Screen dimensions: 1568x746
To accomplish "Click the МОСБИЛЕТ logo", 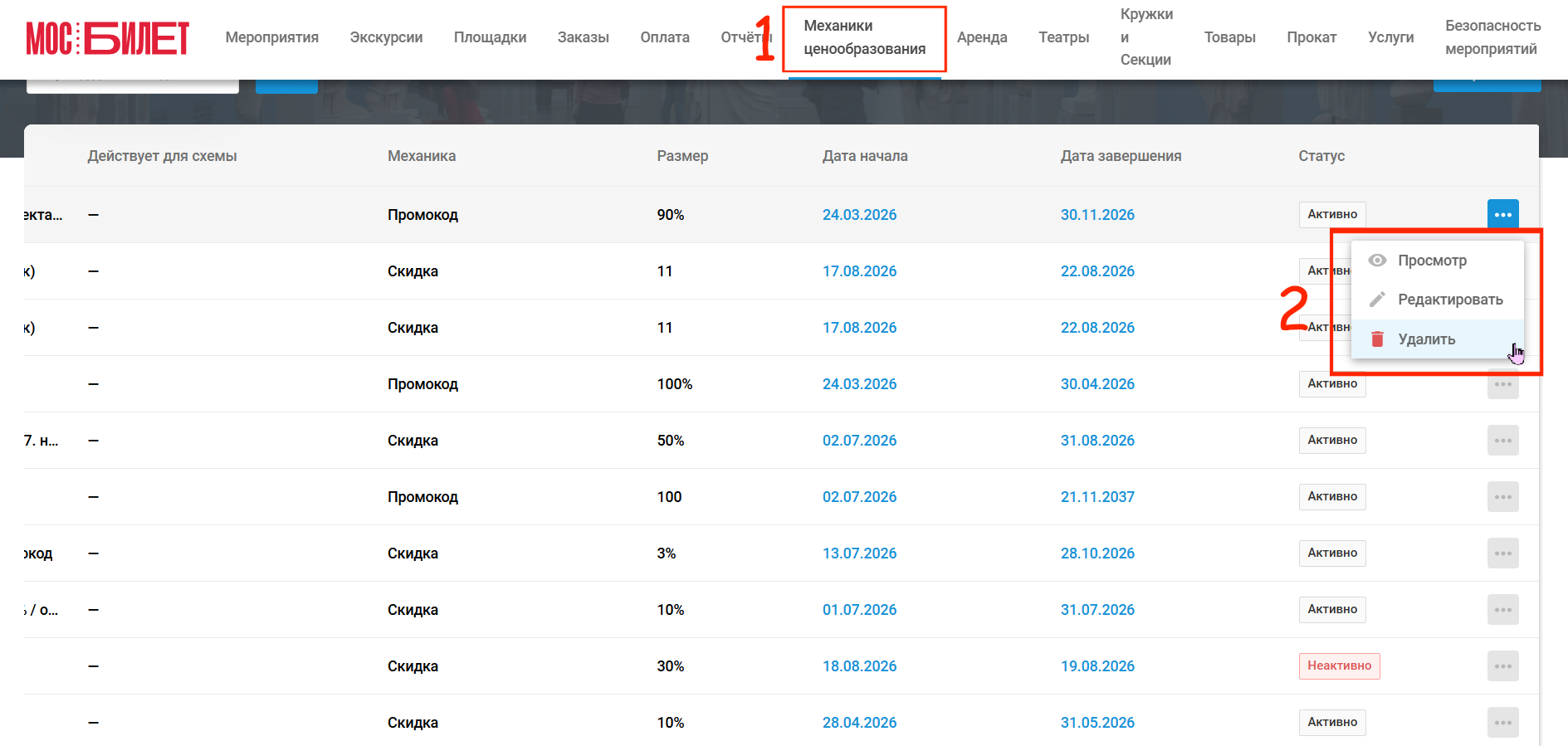I will 108,37.
